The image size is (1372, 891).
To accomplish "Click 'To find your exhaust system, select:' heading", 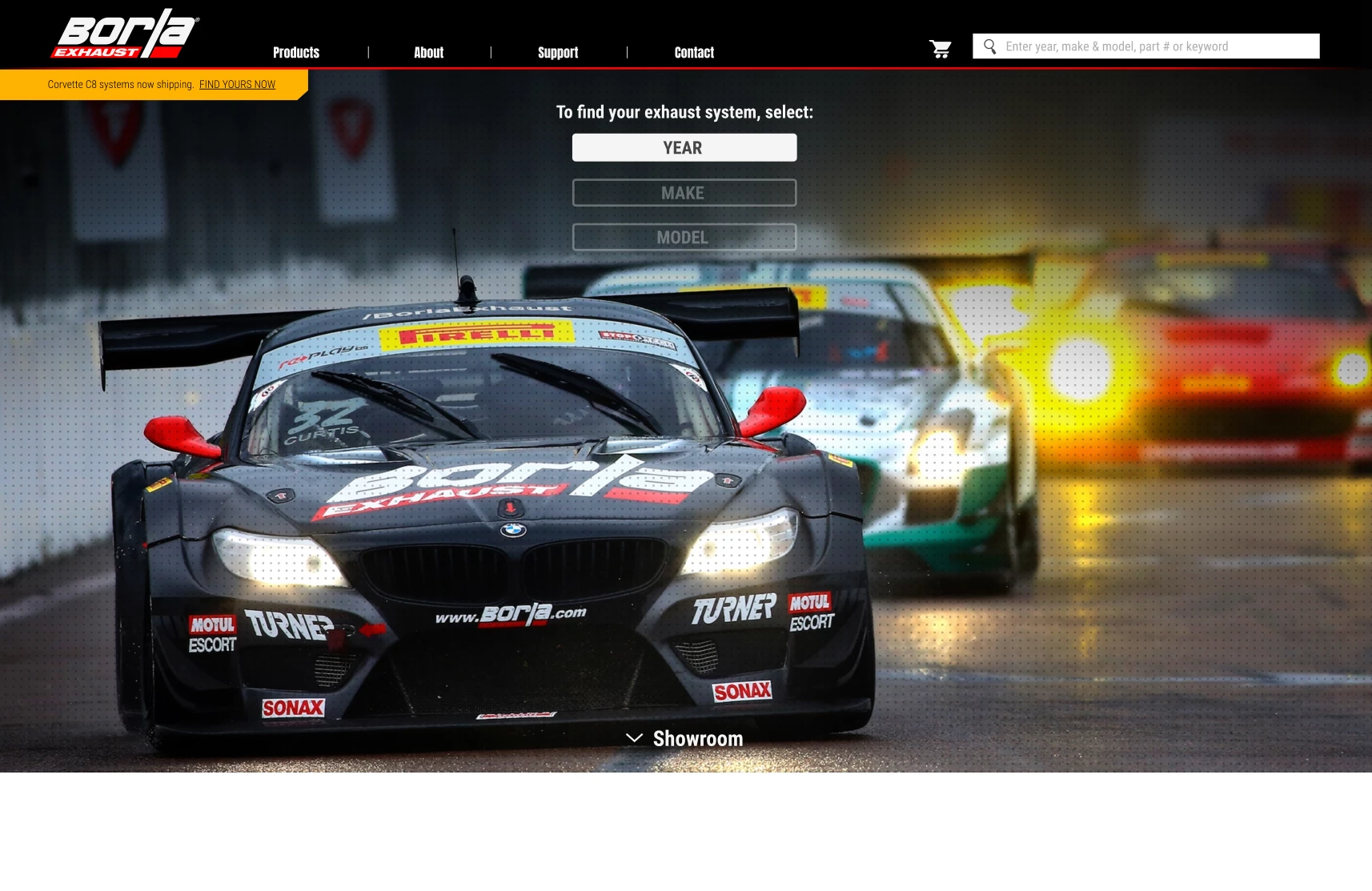I will click(684, 112).
